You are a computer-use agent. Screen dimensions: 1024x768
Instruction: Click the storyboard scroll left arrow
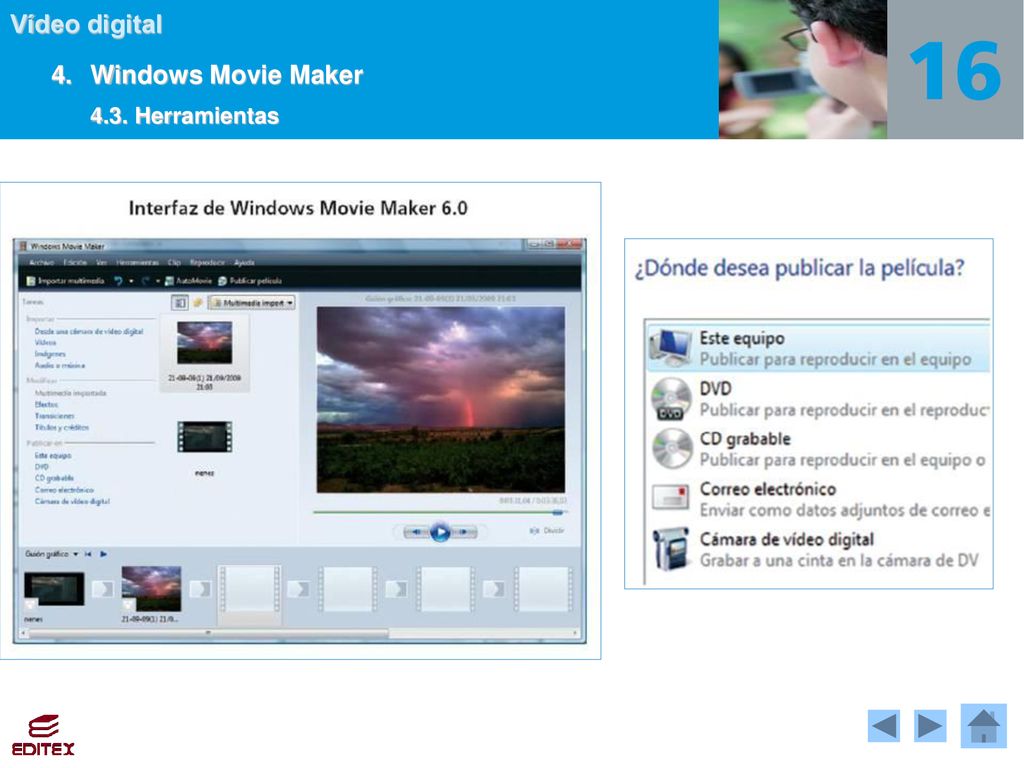pyautogui.click(x=24, y=633)
